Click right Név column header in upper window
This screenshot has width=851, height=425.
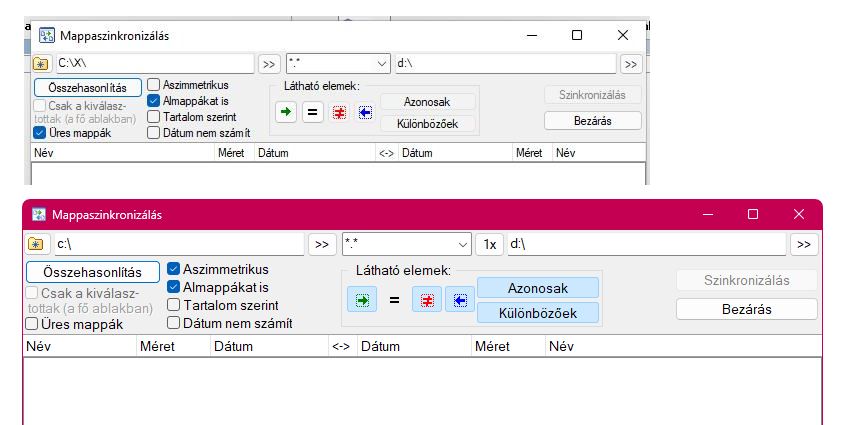tap(599, 153)
